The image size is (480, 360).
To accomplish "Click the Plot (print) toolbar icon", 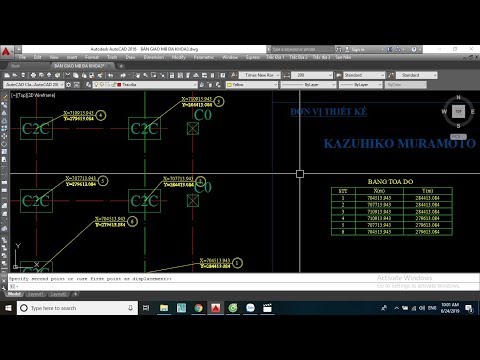I will (33, 75).
